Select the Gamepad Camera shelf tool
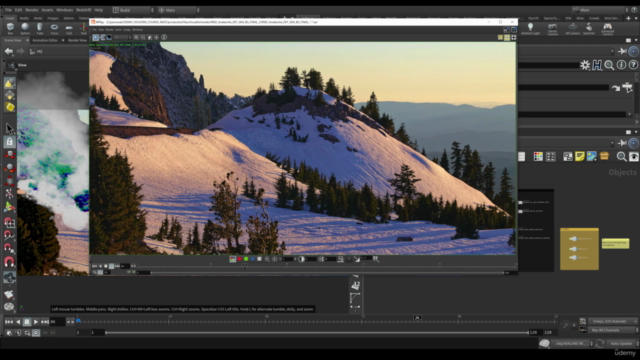The image size is (640, 360). (607, 29)
